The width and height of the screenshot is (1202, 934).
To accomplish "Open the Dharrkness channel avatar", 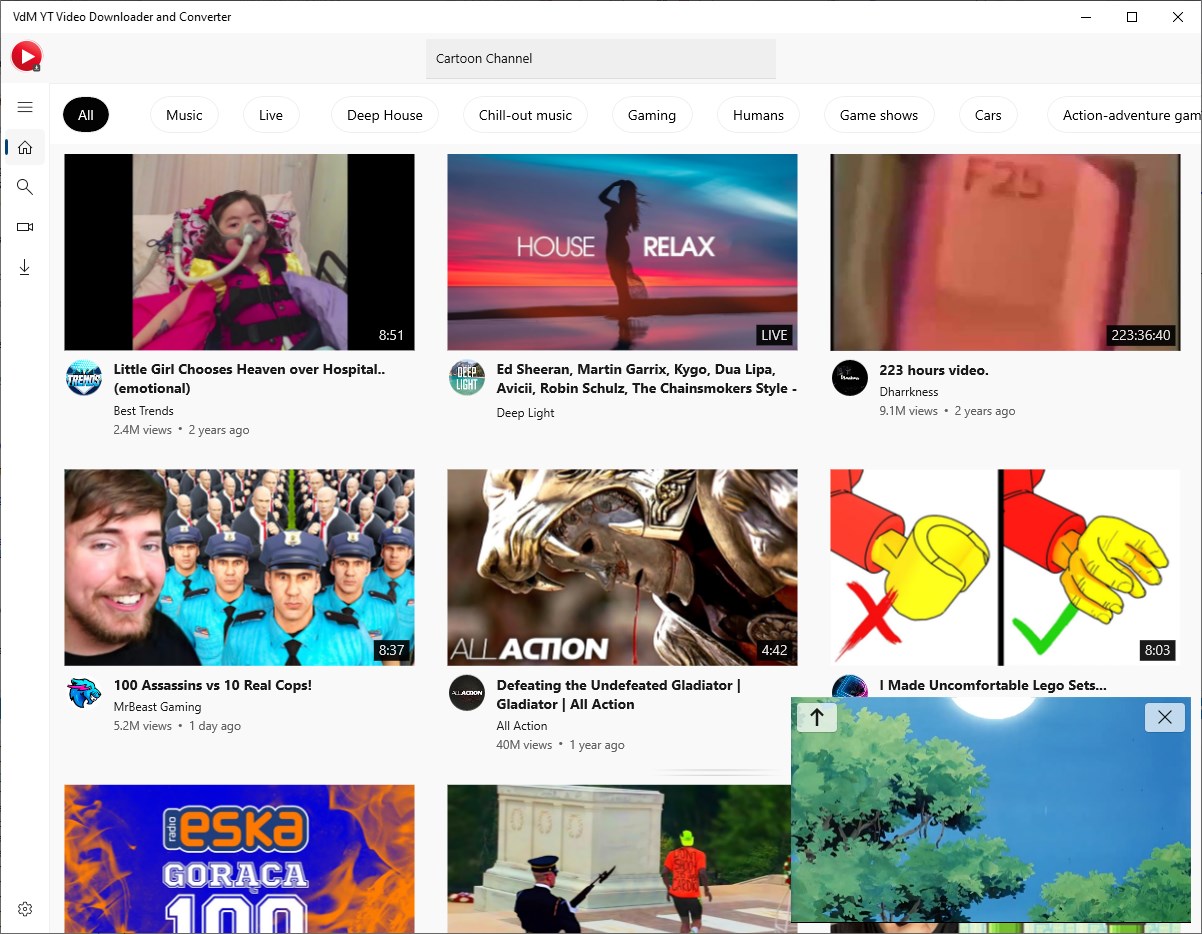I will click(850, 378).
